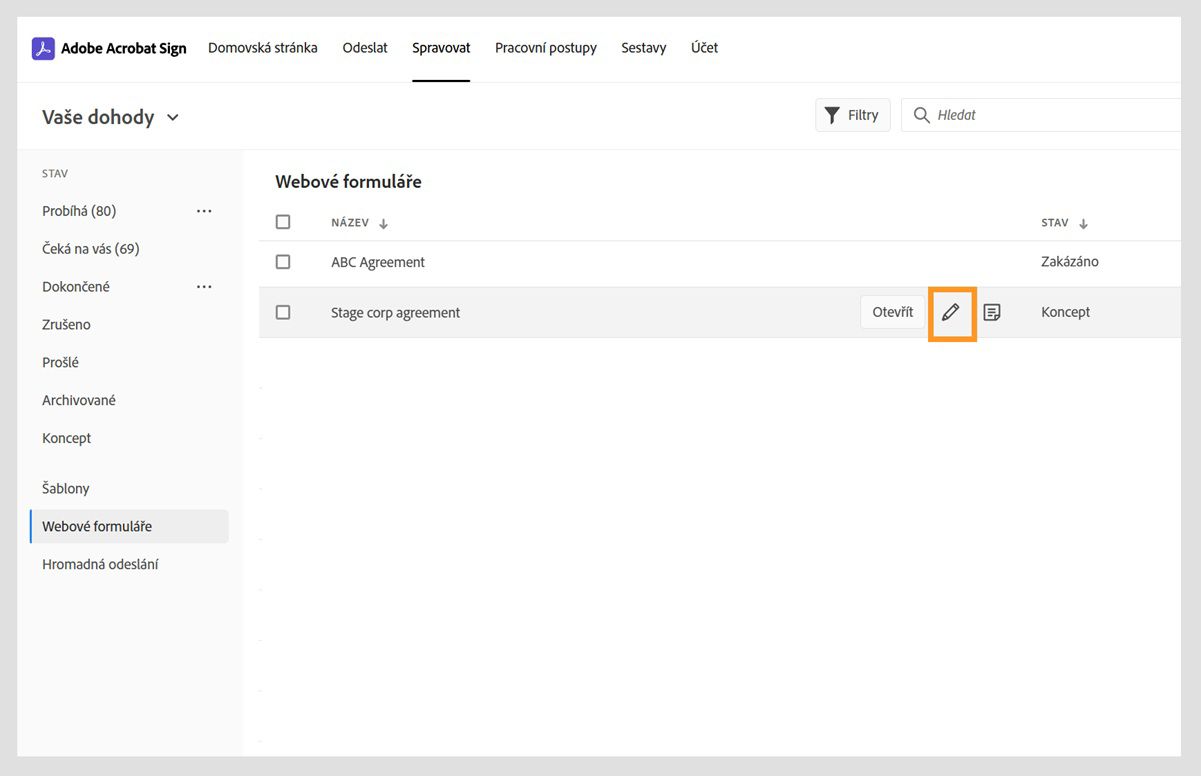1201x776 pixels.
Task: Click the Otevřít button
Action: tap(892, 312)
